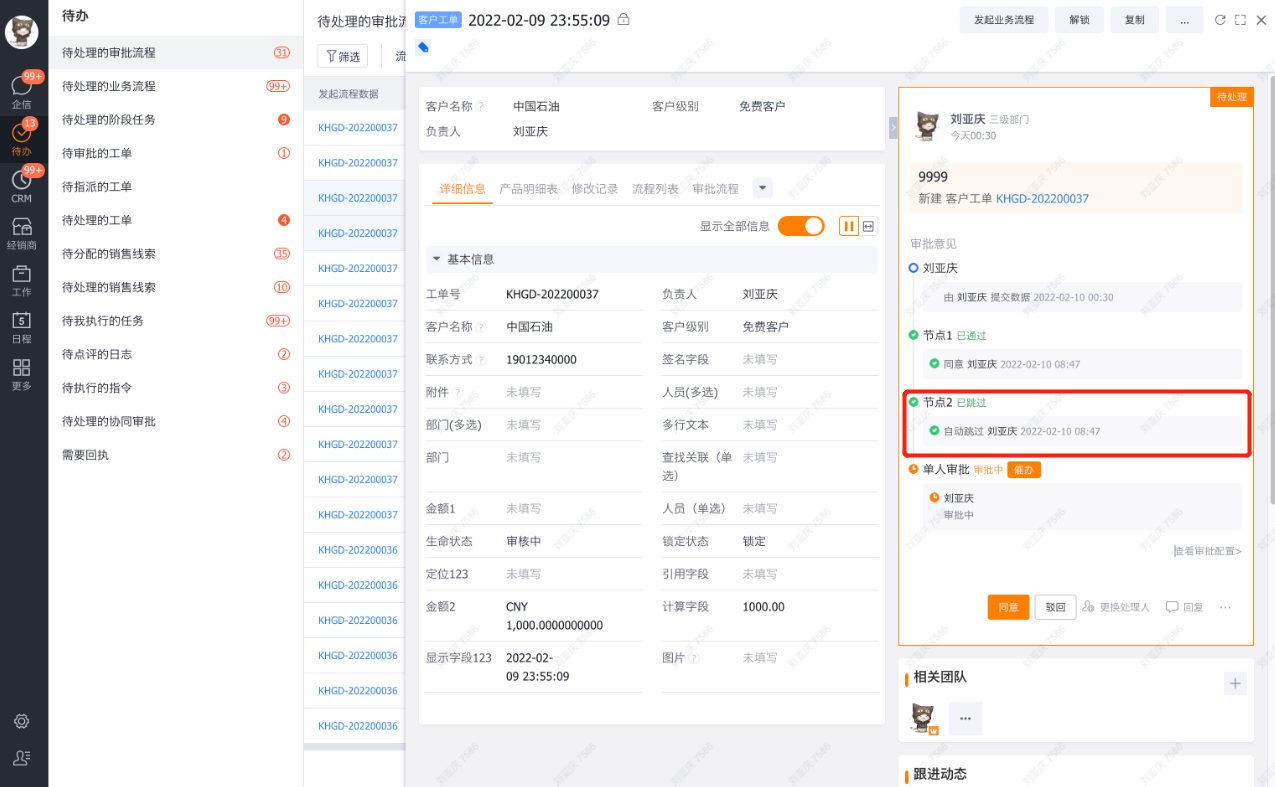Click the help icon beside 附件
This screenshot has height=787, width=1275.
click(458, 393)
